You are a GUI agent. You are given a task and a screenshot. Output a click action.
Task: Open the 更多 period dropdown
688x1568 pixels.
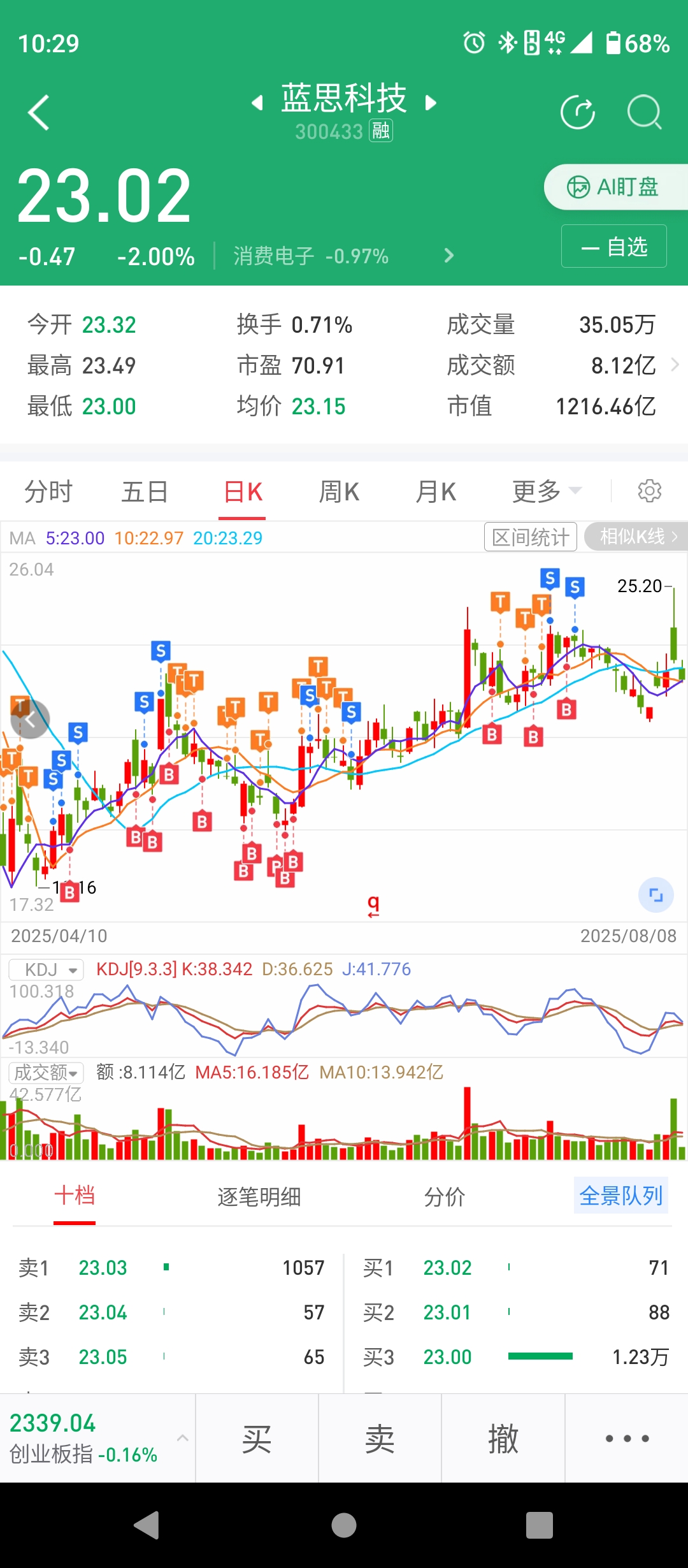coord(547,492)
